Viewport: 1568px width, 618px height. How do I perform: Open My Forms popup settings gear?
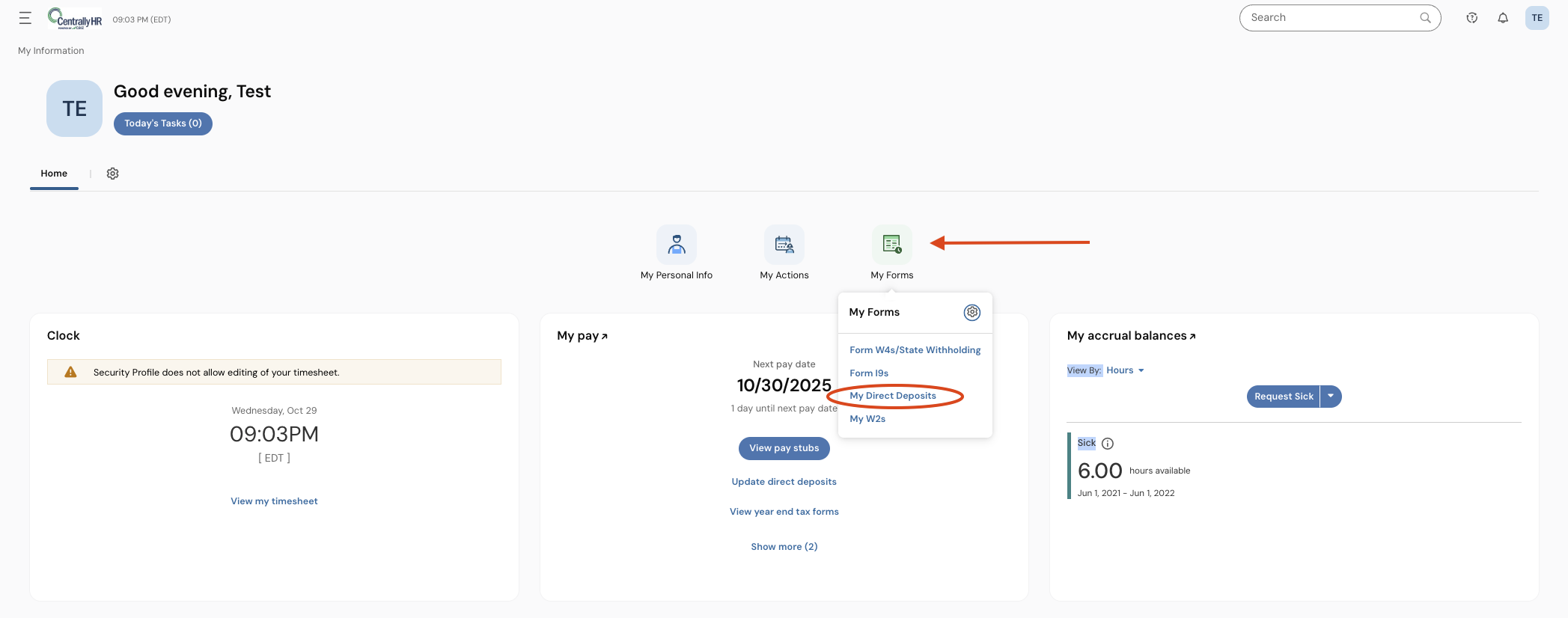[971, 313]
